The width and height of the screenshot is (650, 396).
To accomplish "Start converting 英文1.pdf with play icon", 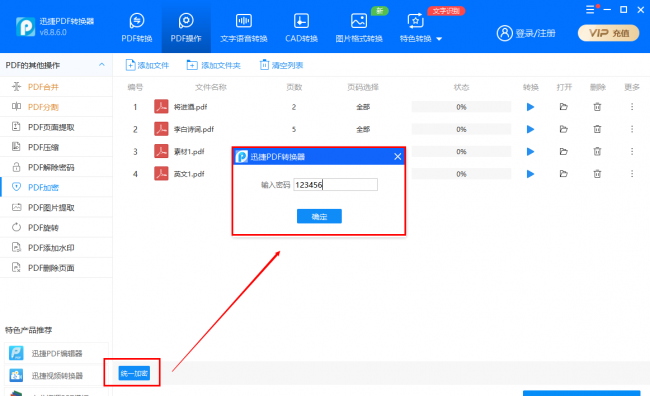I will pyautogui.click(x=530, y=174).
